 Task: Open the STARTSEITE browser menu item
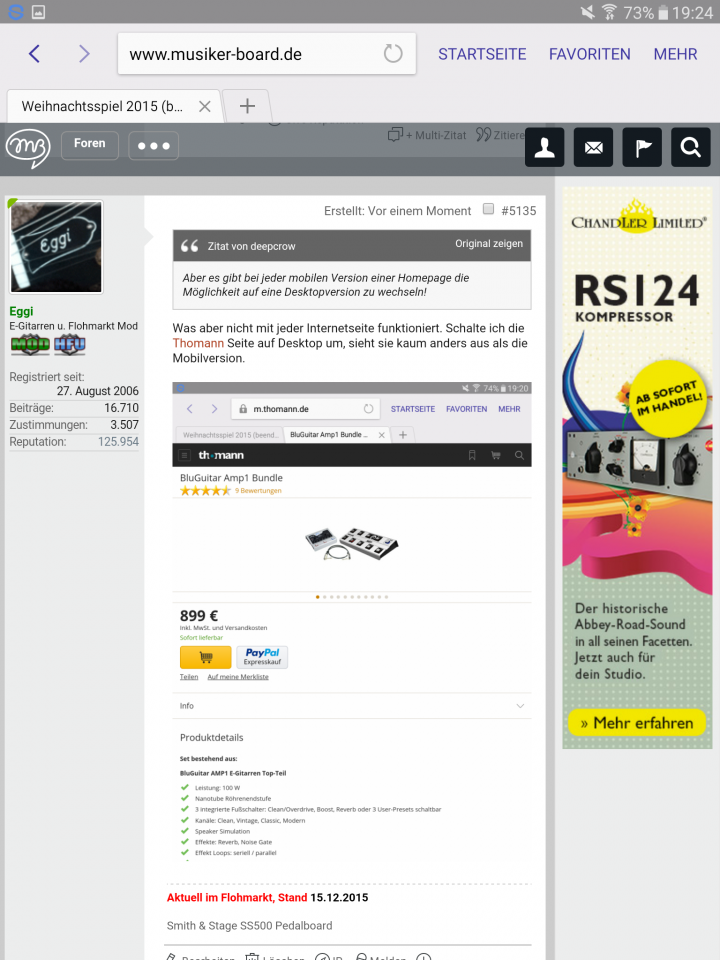click(x=482, y=54)
